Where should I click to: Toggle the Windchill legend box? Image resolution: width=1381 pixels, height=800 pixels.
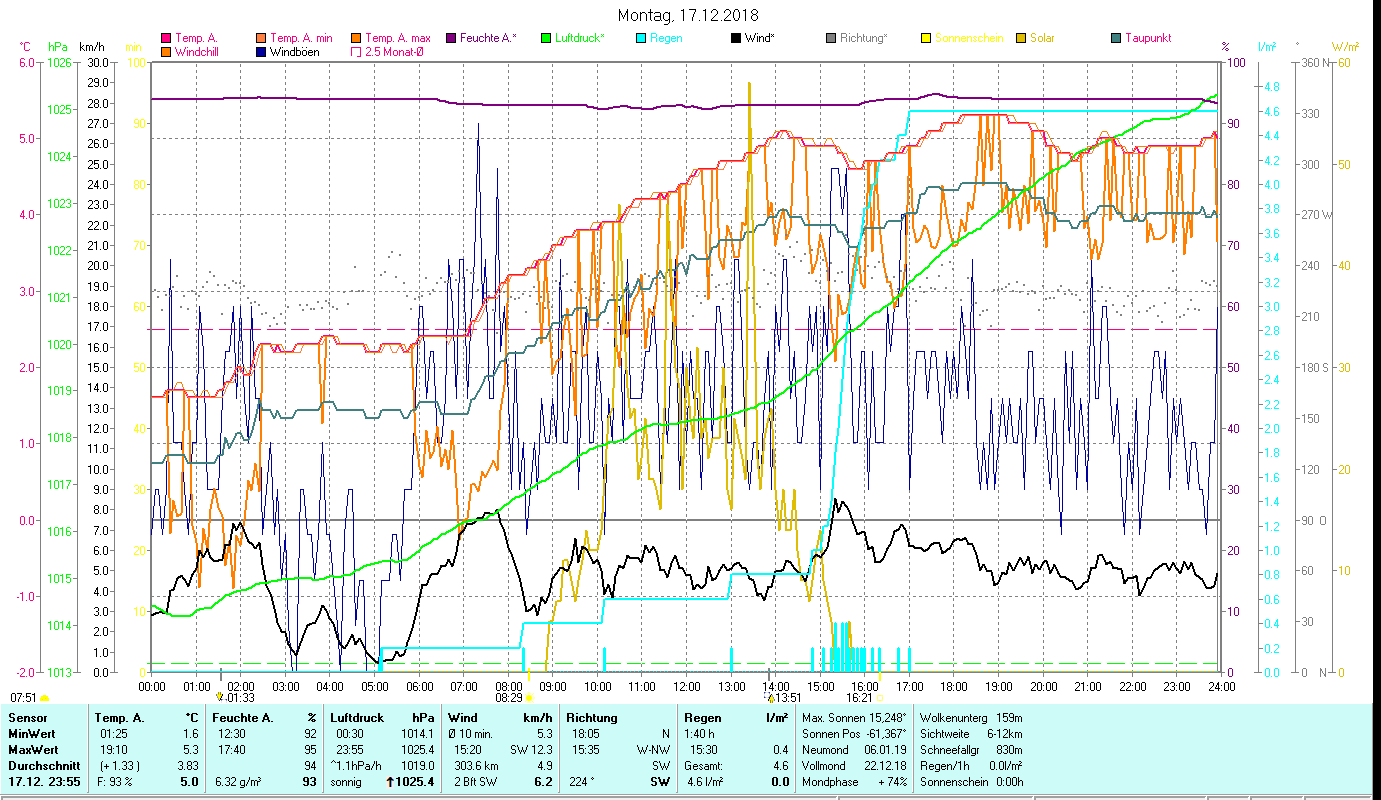166,52
